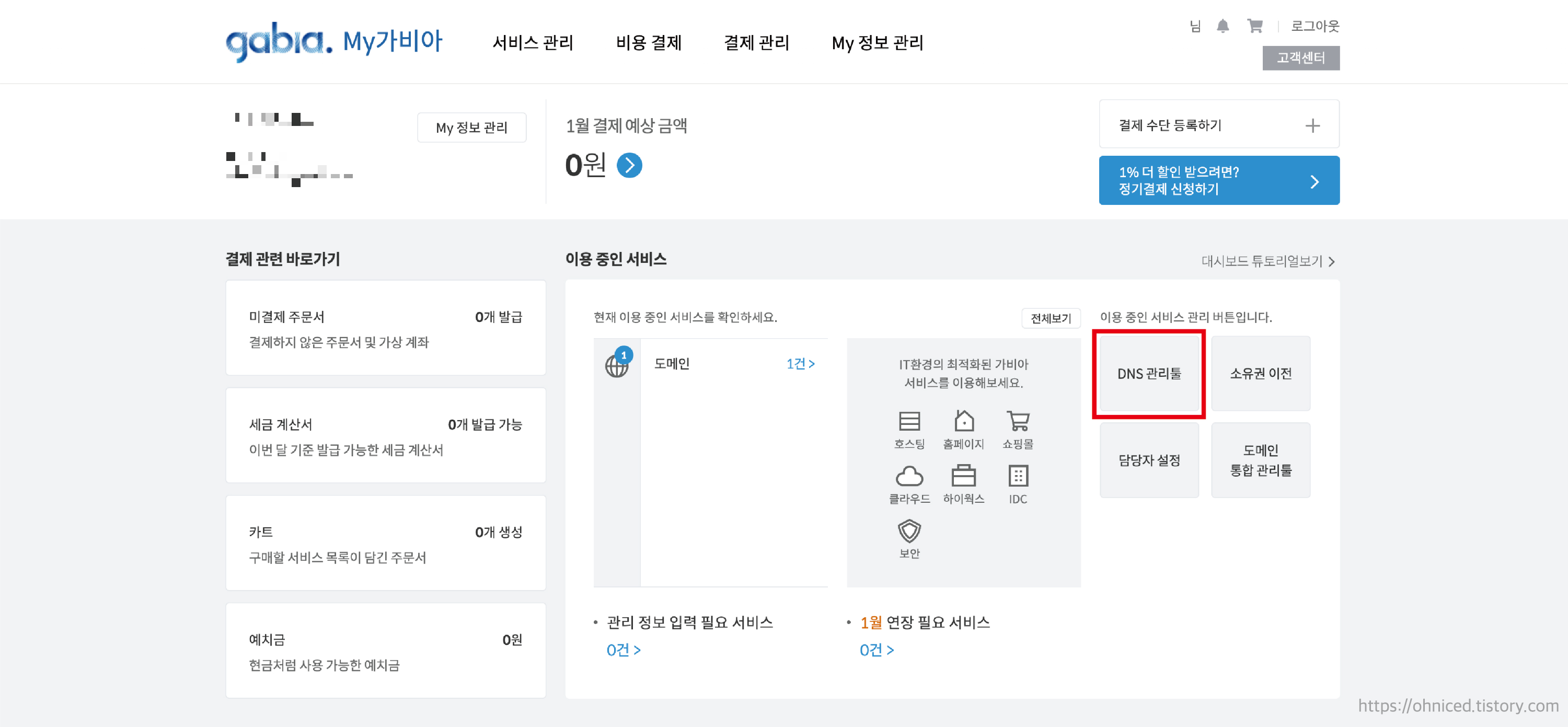Open the 미결제 주문서 card

click(x=385, y=329)
